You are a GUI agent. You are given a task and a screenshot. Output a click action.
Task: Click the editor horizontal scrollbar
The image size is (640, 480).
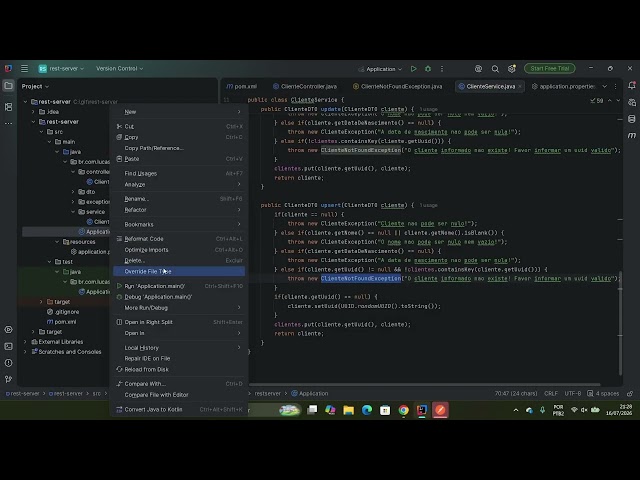click(x=424, y=384)
